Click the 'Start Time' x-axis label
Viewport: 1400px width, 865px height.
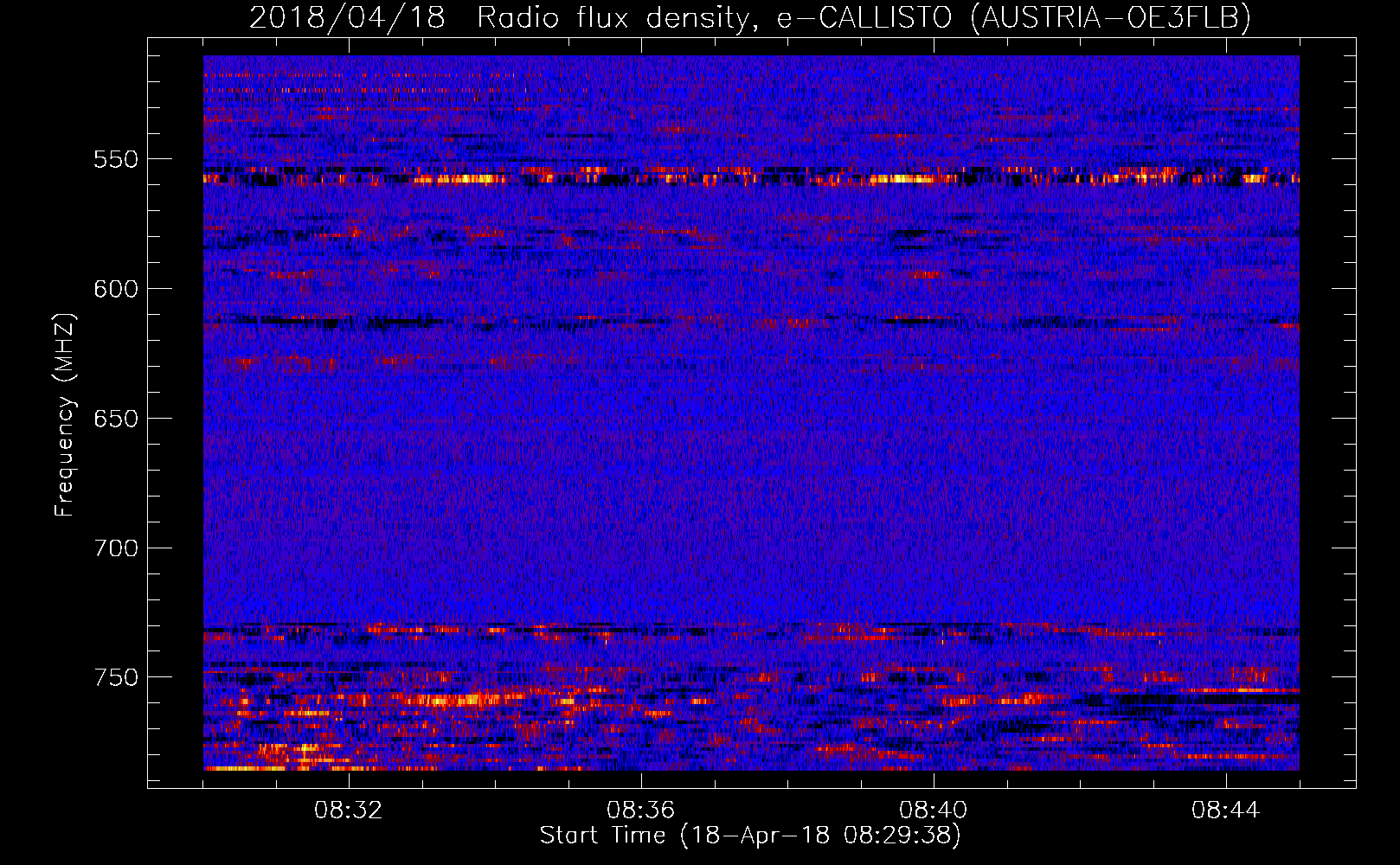pyautogui.click(x=750, y=836)
